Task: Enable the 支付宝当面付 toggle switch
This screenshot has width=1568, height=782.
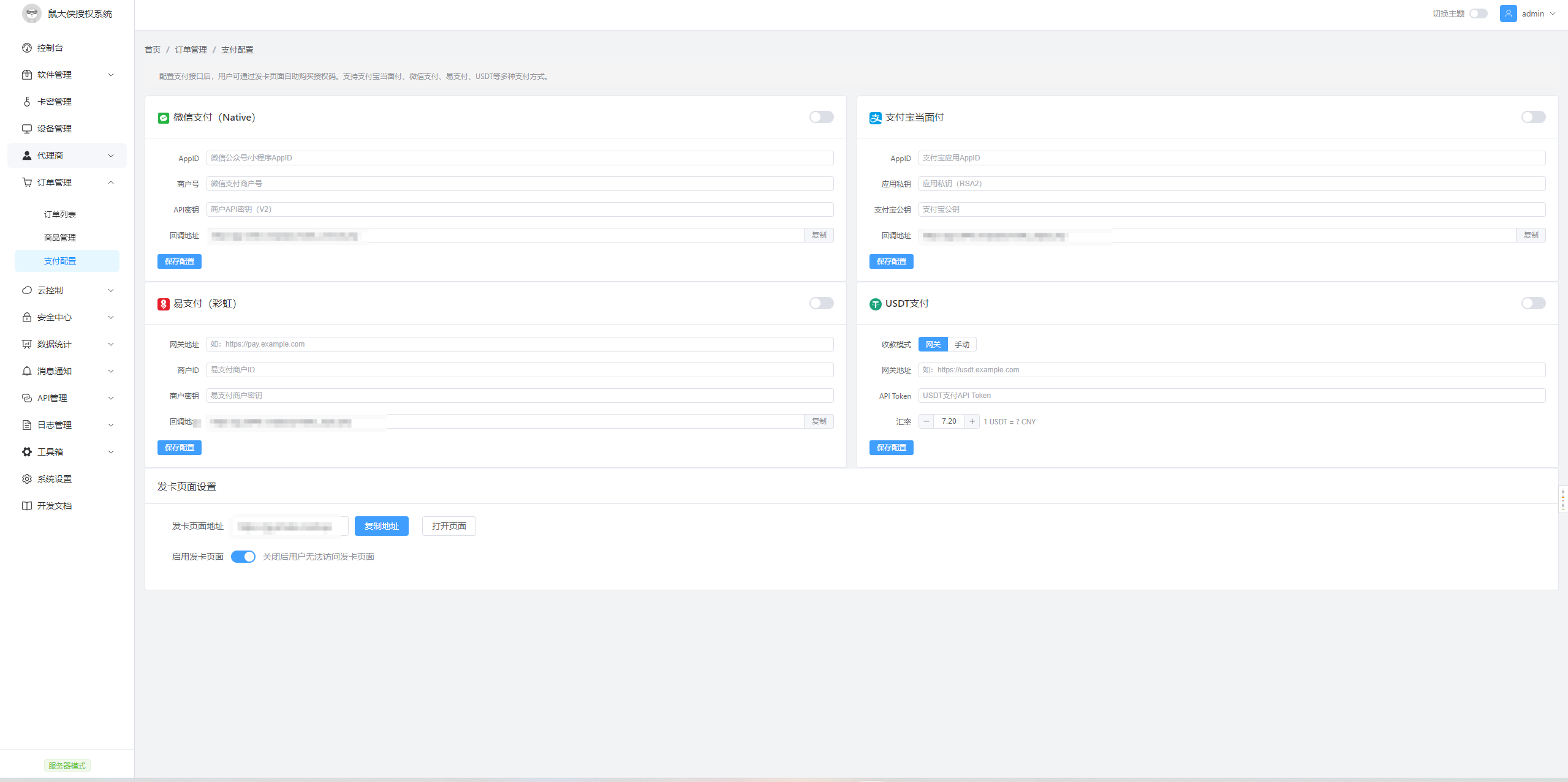Action: point(1533,117)
